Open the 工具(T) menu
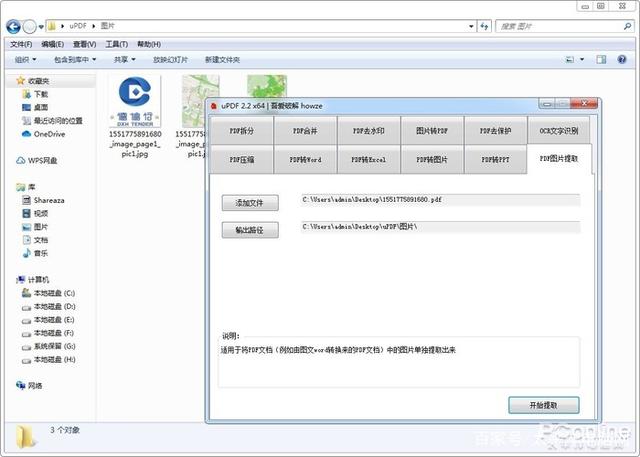Image resolution: width=640 pixels, height=457 pixels. pos(116,44)
